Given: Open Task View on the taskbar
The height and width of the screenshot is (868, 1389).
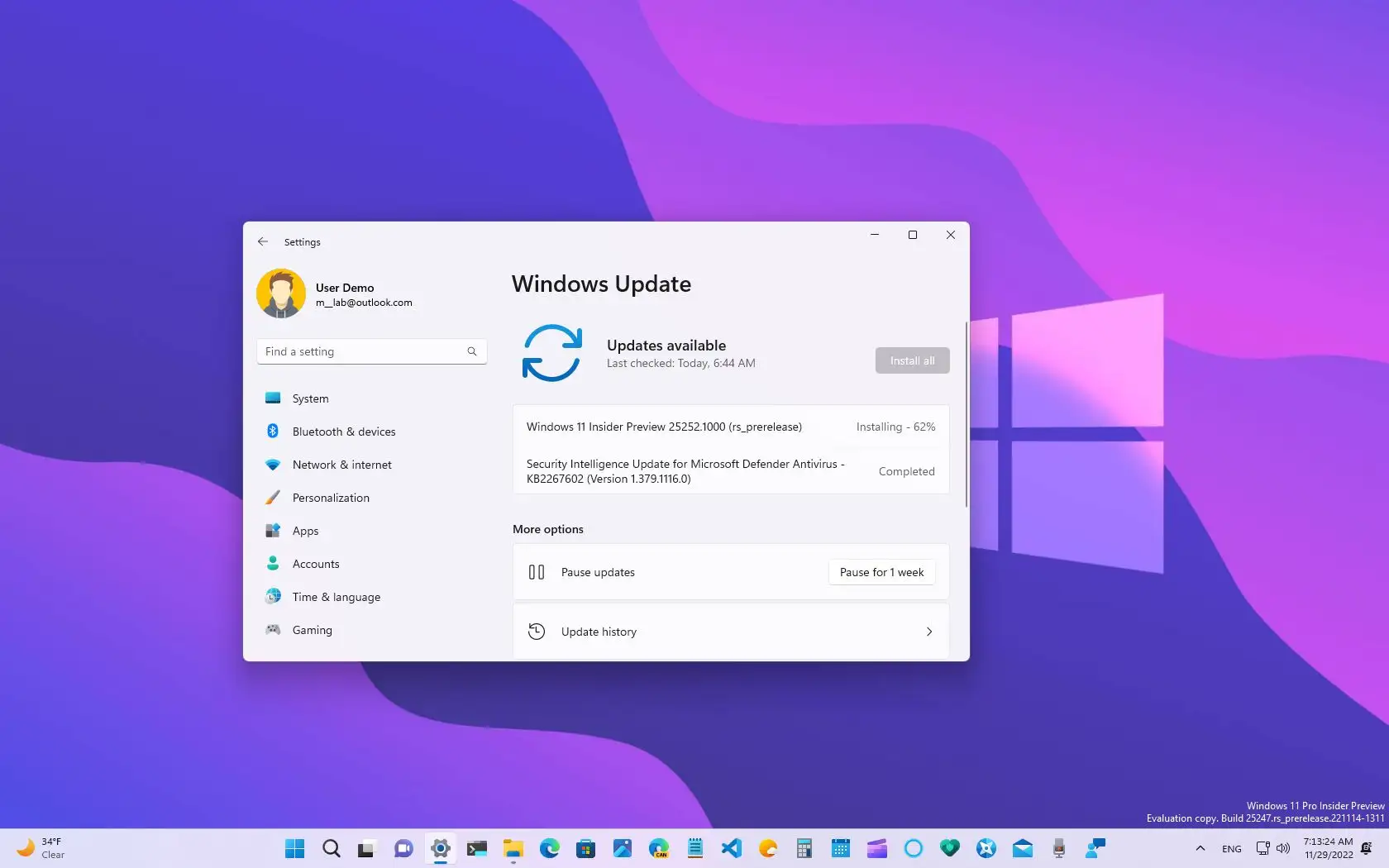Looking at the screenshot, I should 367,848.
